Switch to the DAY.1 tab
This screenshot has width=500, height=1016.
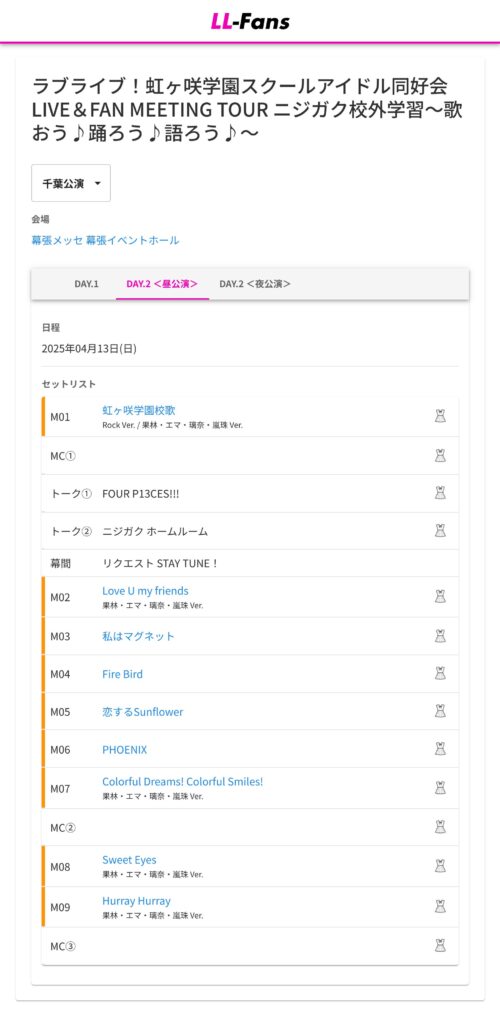(x=86, y=284)
